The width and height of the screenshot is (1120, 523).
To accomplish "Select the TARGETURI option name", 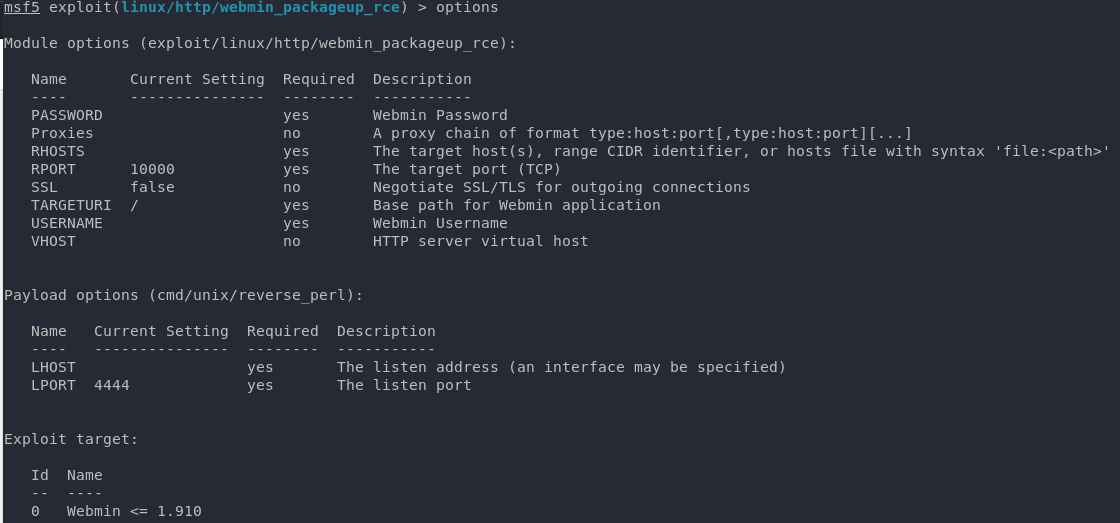I will click(x=71, y=205).
